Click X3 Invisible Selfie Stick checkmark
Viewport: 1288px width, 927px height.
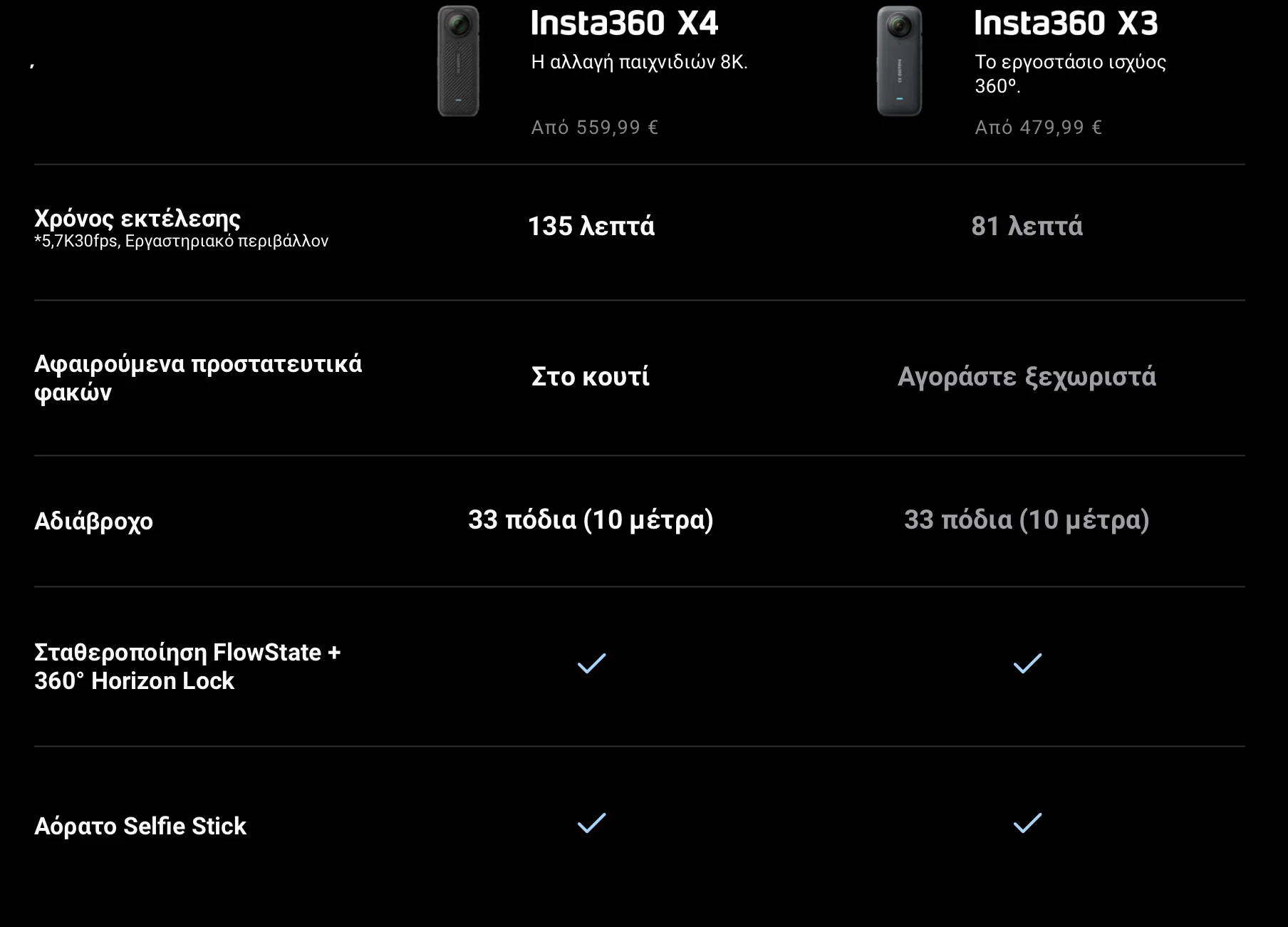tap(1027, 823)
